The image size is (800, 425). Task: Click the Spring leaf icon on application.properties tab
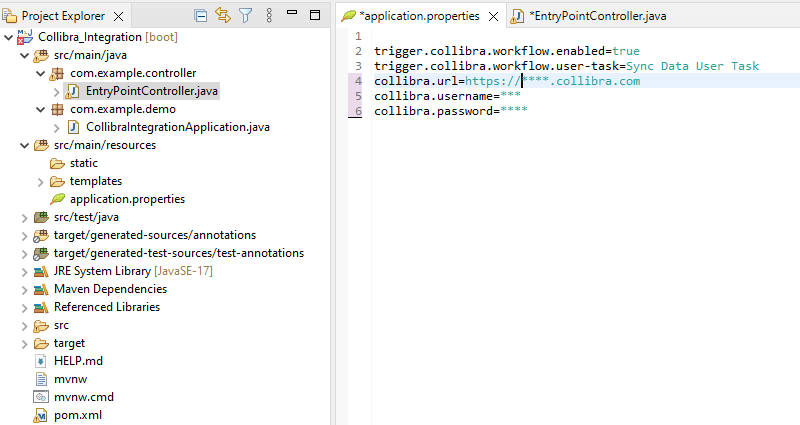(348, 16)
